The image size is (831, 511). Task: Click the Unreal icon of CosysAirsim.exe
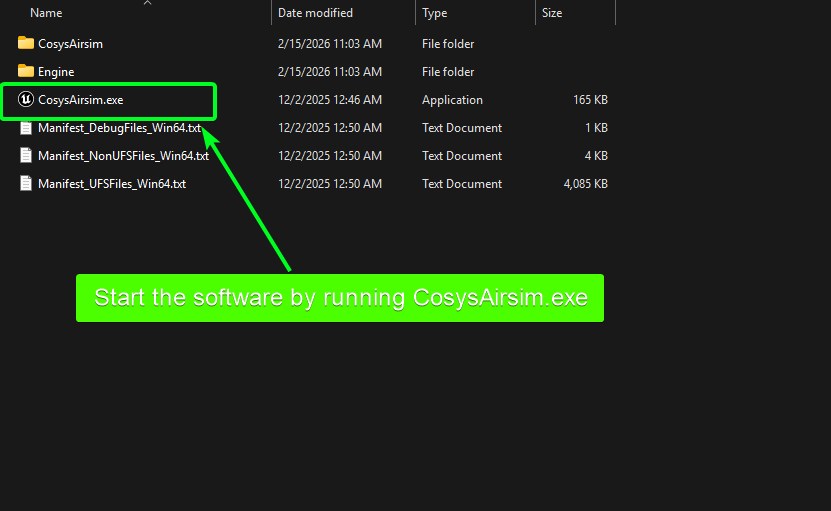tap(25, 99)
